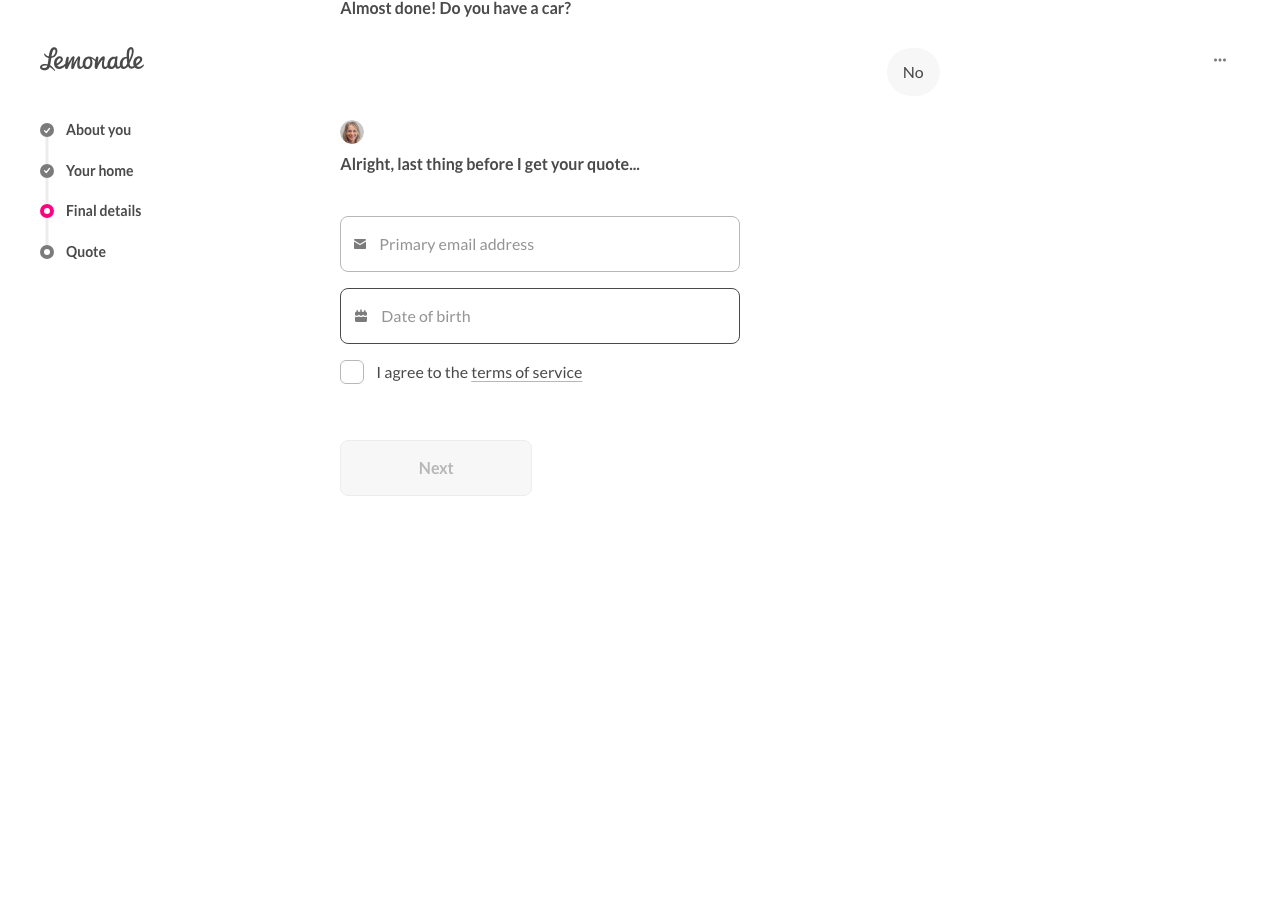Open the terms of service link
Viewport: 1280px width, 900px height.
pyautogui.click(x=526, y=372)
